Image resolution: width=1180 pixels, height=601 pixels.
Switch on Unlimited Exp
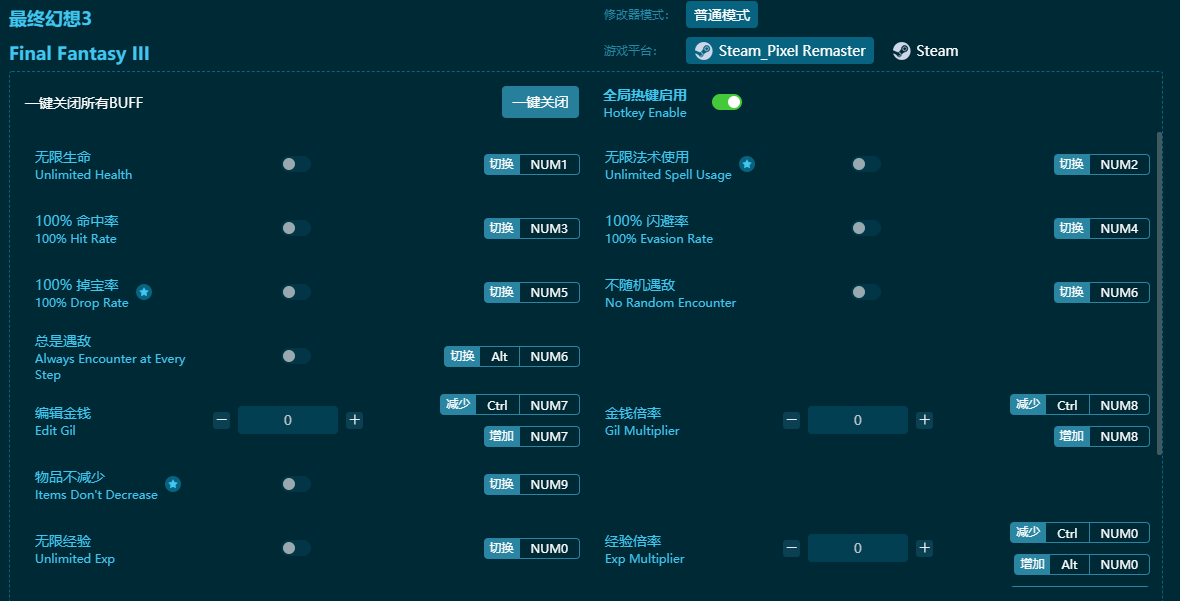(296, 548)
